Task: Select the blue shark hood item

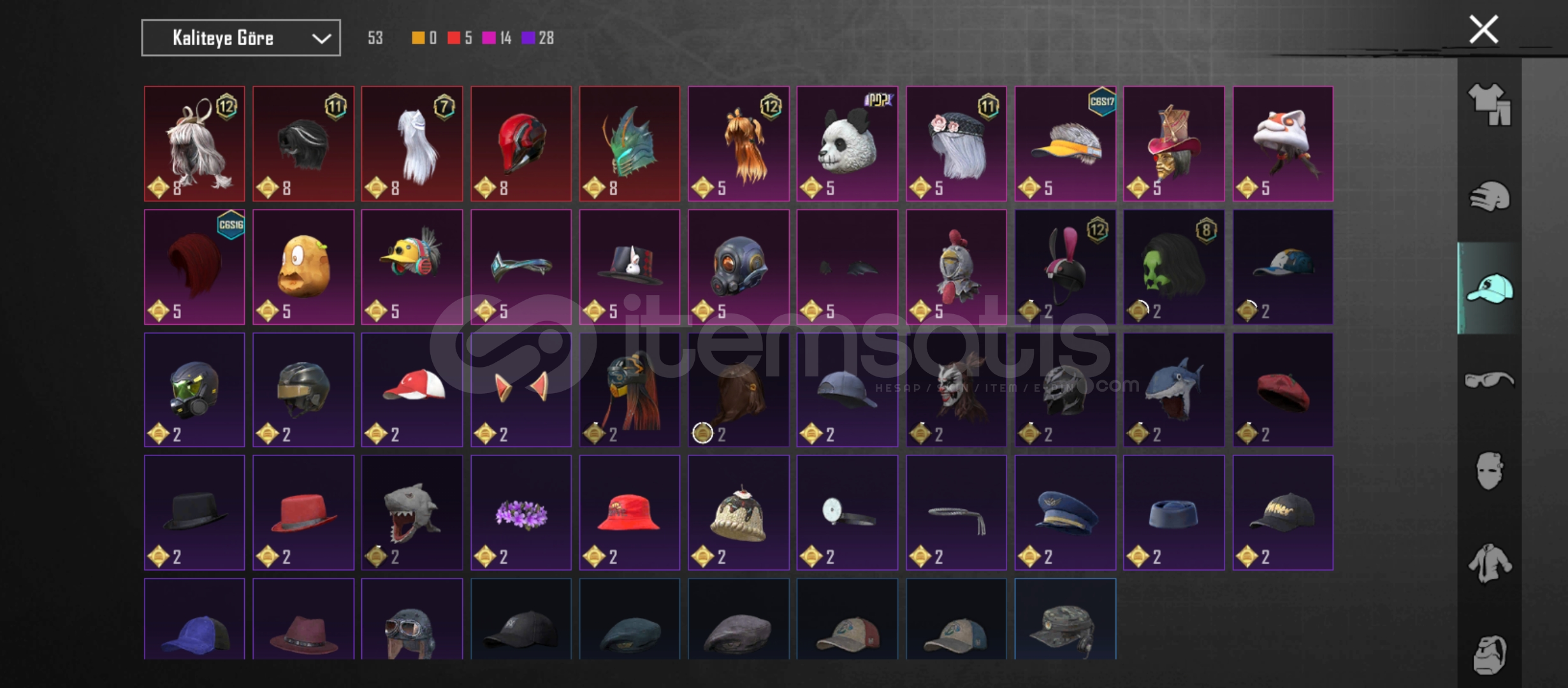Action: click(1173, 390)
